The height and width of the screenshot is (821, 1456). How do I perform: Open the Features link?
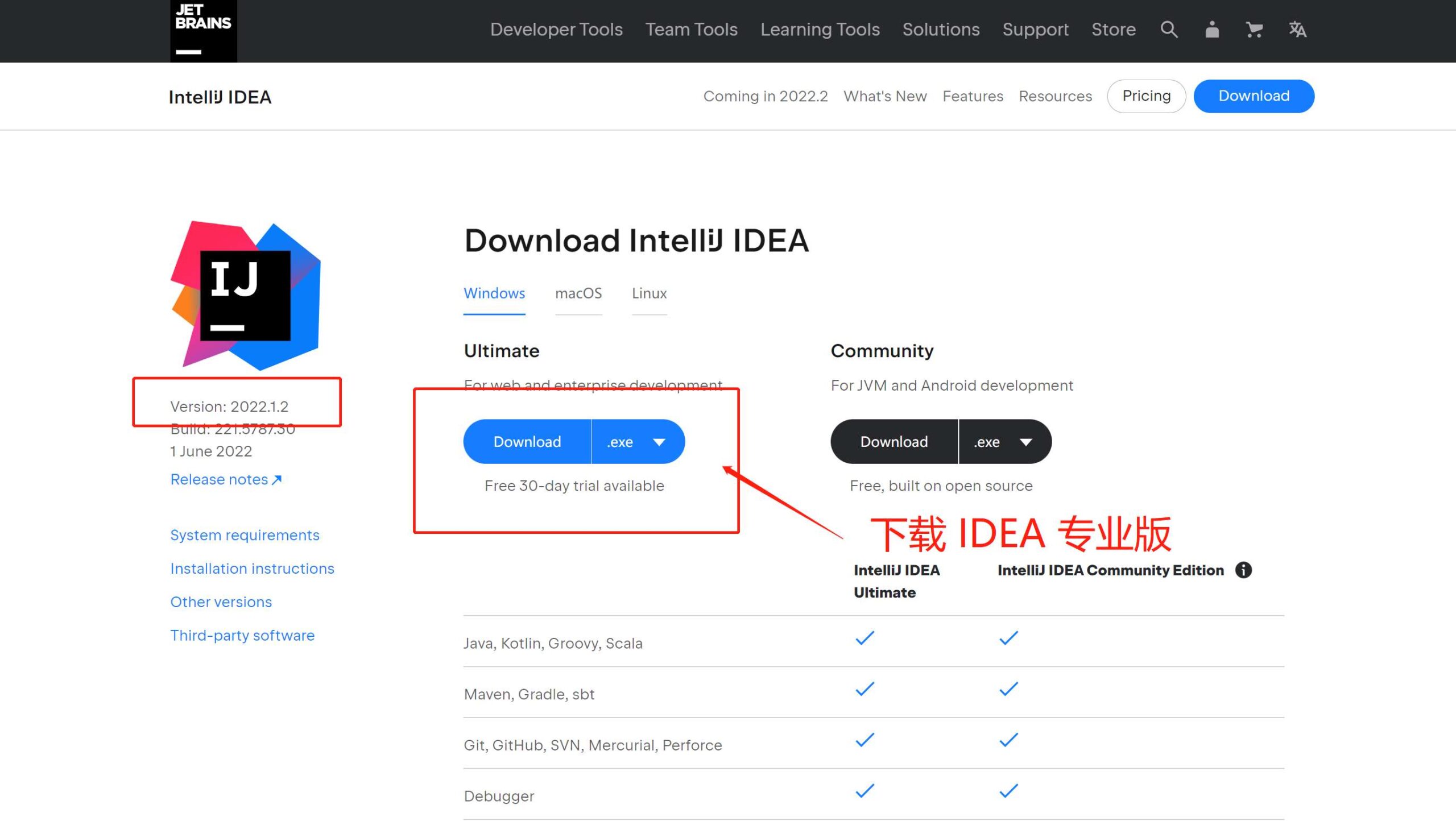(x=973, y=97)
